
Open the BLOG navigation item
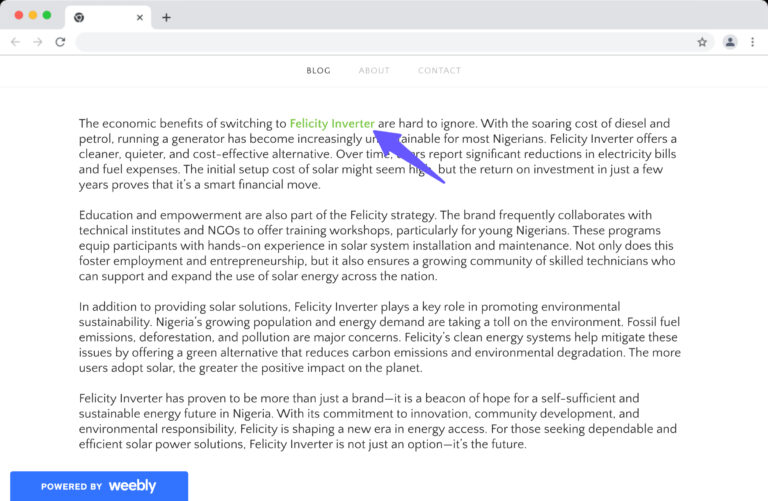pos(318,71)
